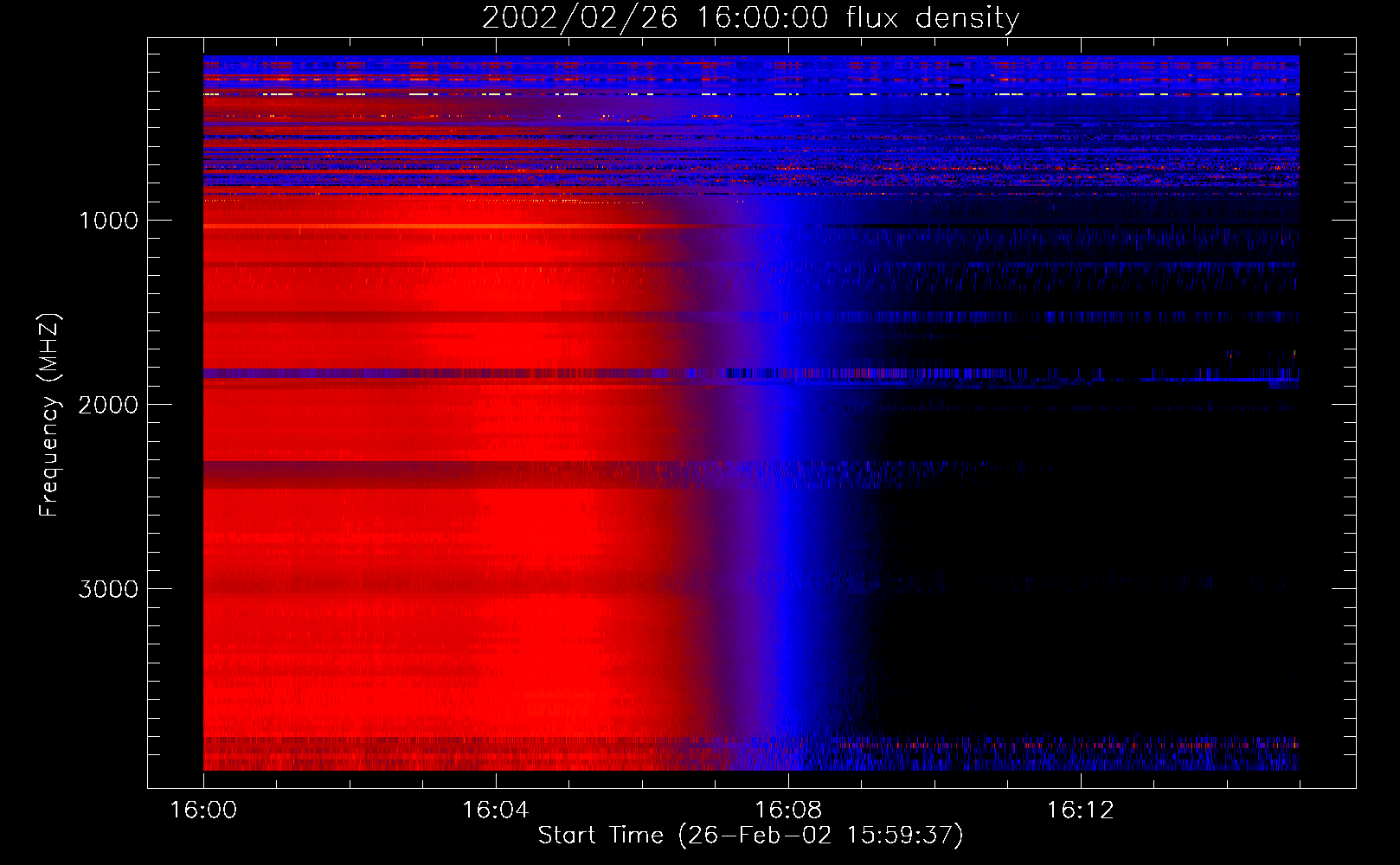1400x865 pixels.
Task: Click the '16:08' time tick label
Action: click(788, 811)
